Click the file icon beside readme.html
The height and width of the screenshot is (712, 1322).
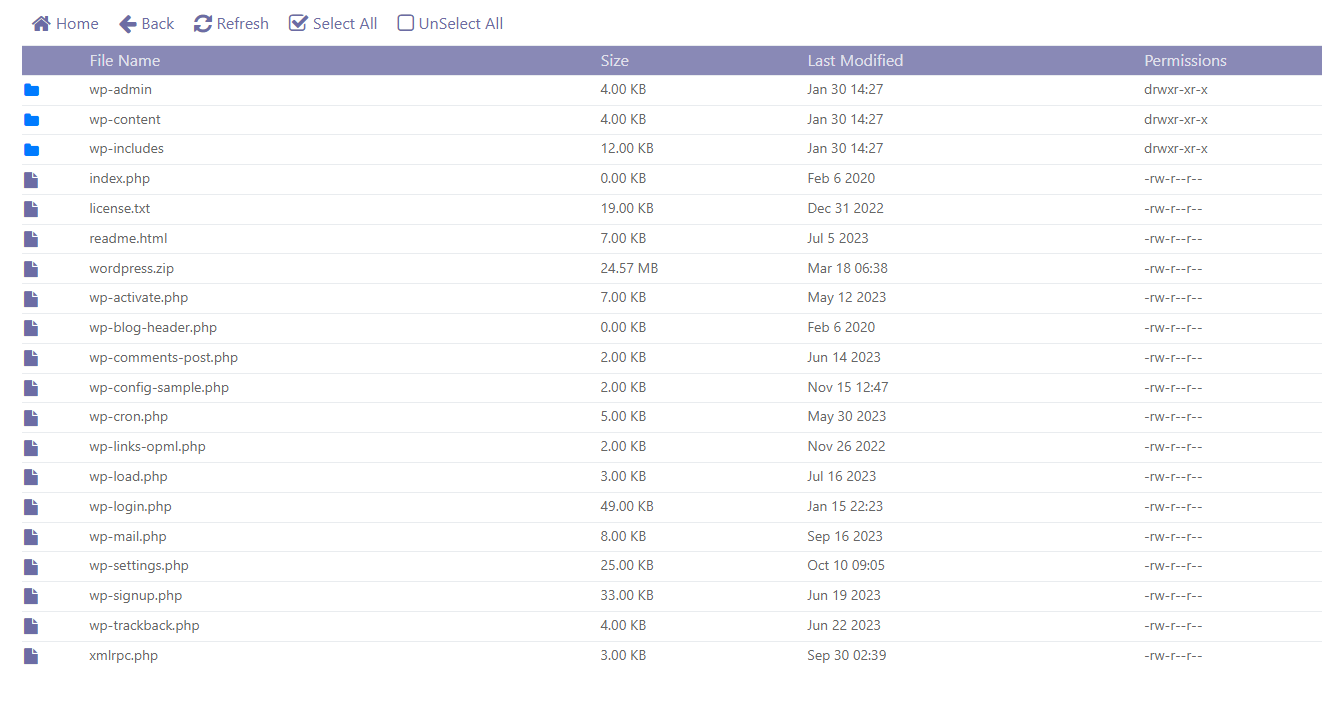tap(31, 239)
